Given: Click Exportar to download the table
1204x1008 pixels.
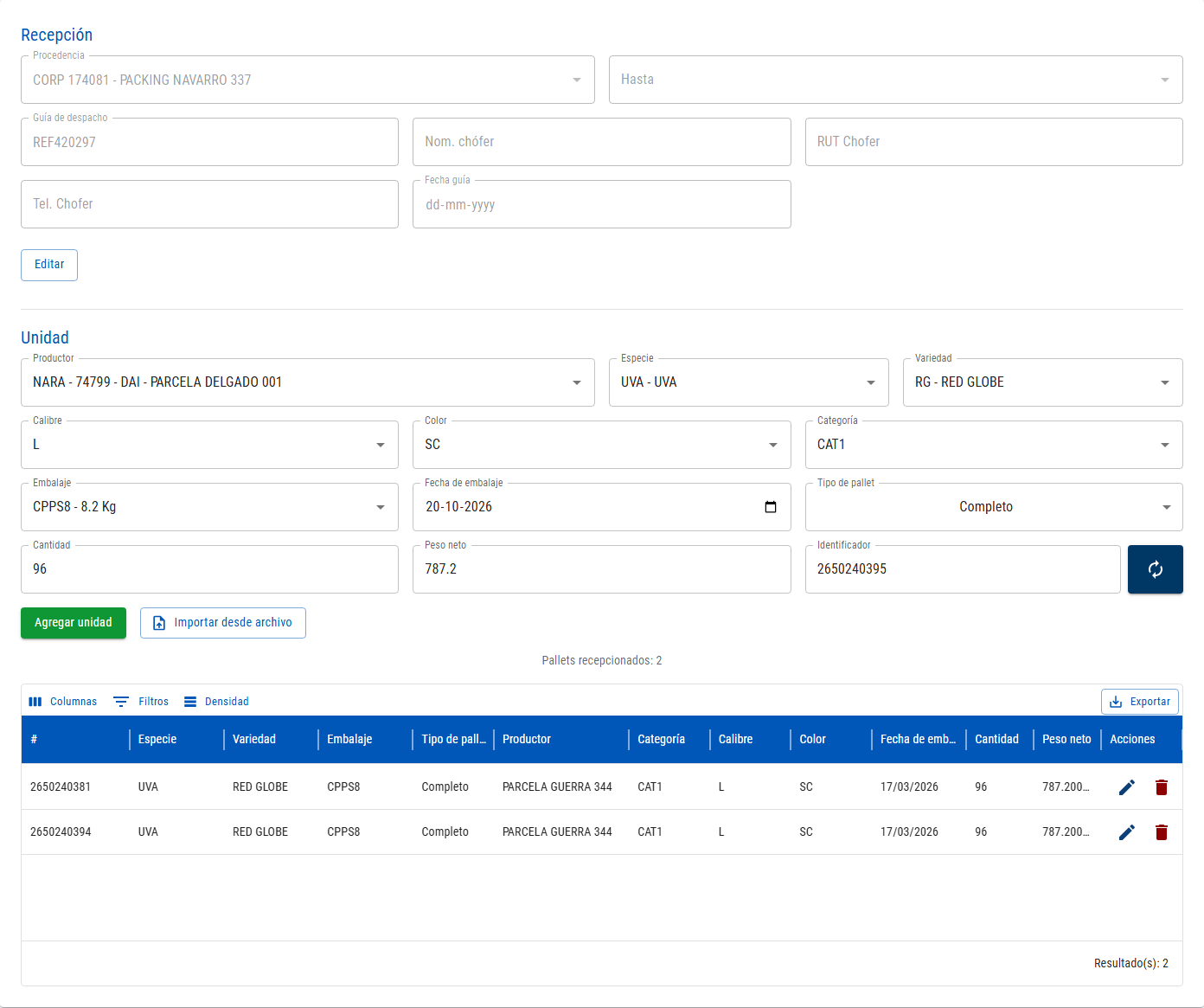Looking at the screenshot, I should [1140, 702].
